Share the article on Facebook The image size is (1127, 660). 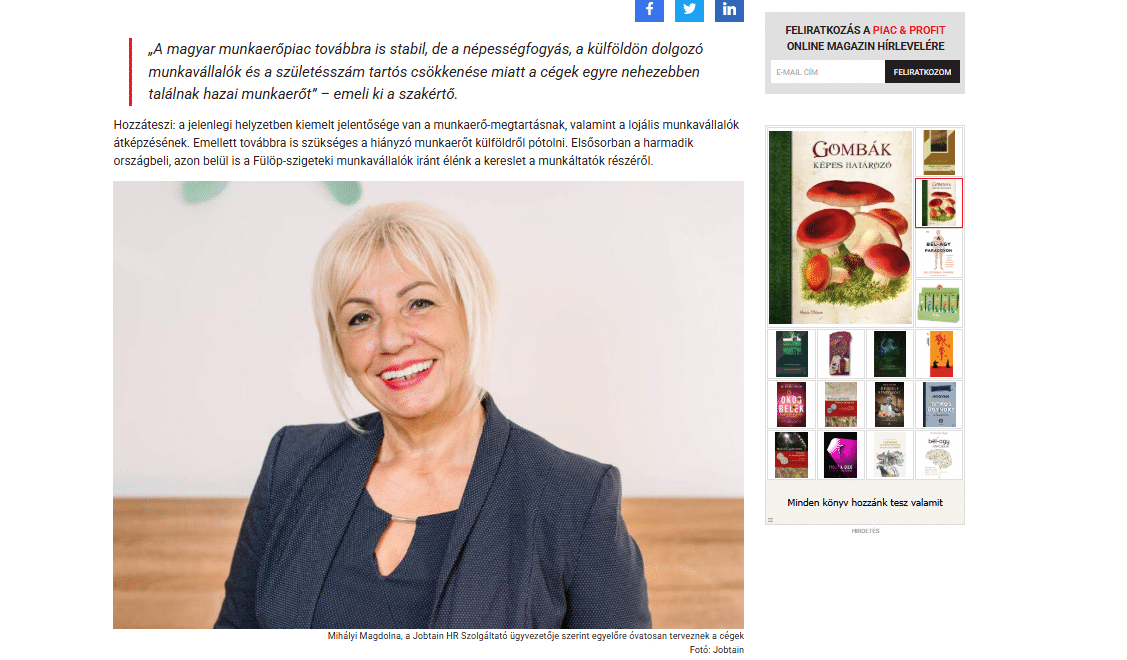coord(649,10)
